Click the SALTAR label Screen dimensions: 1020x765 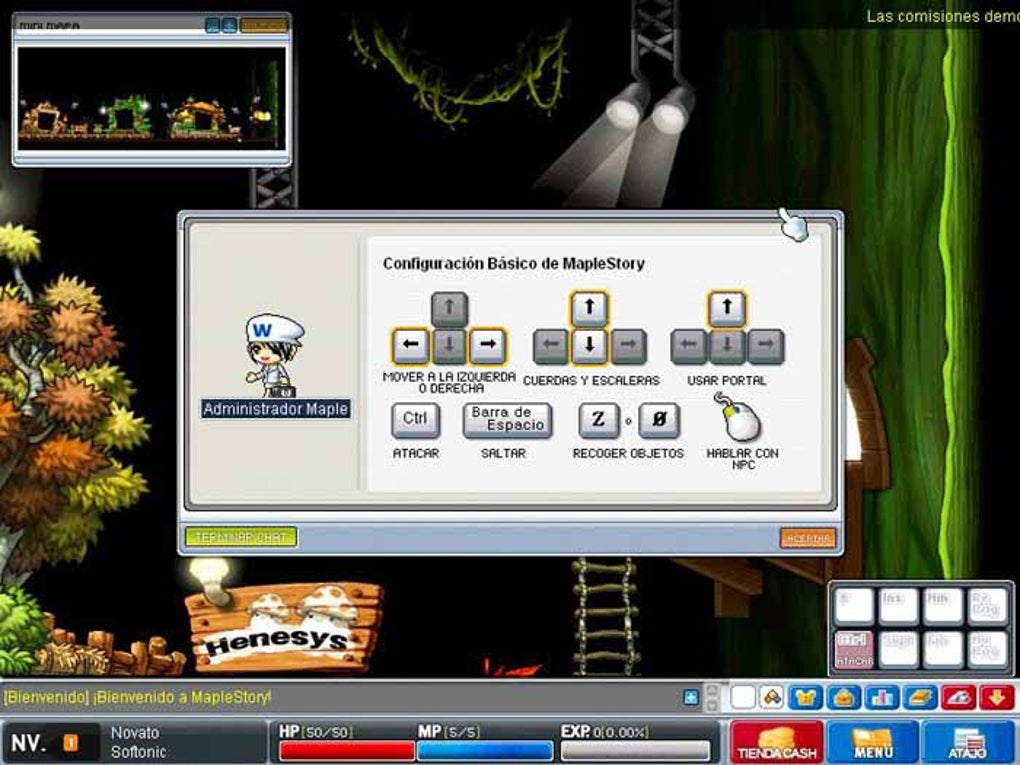click(503, 453)
